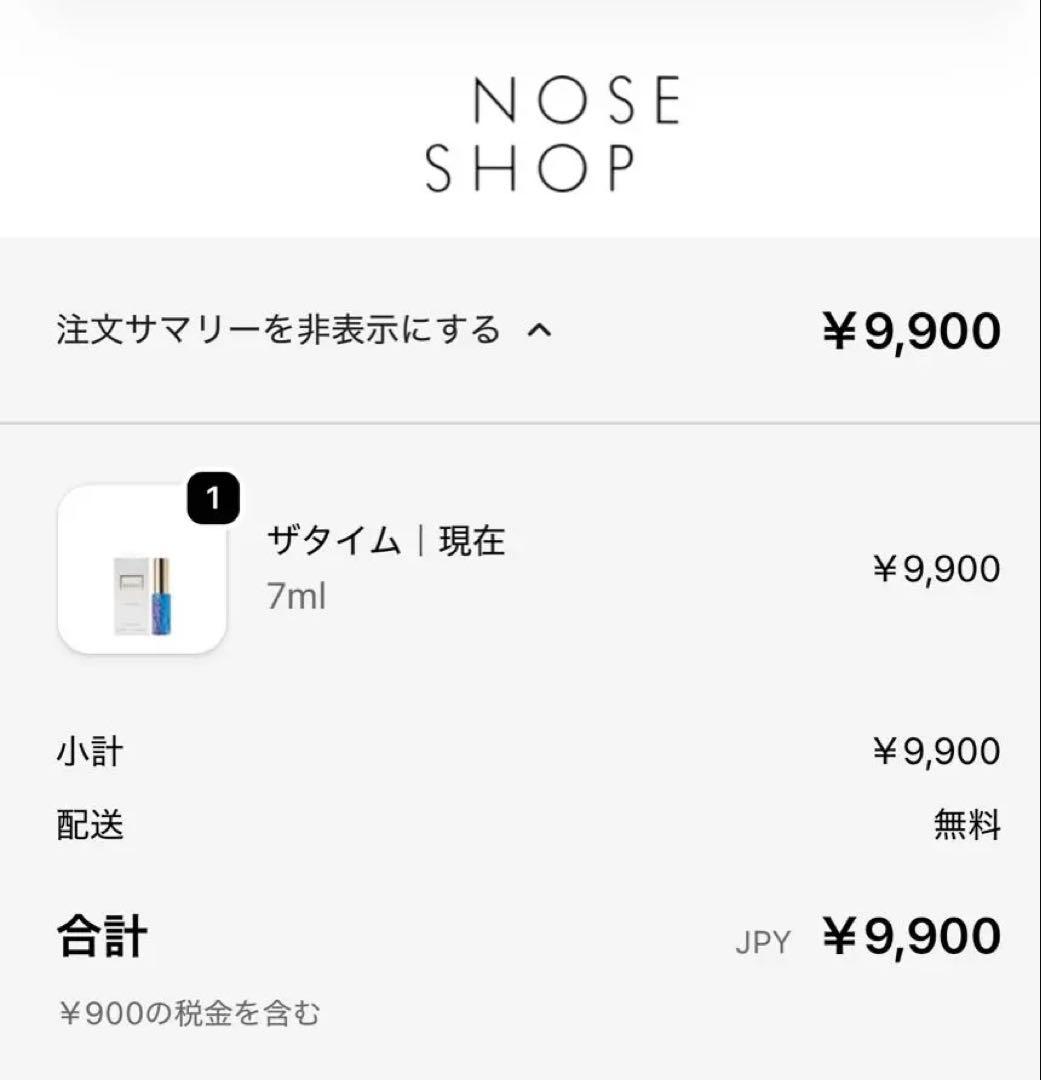Click the 小計 row label
1041x1080 pixels.
86,751
